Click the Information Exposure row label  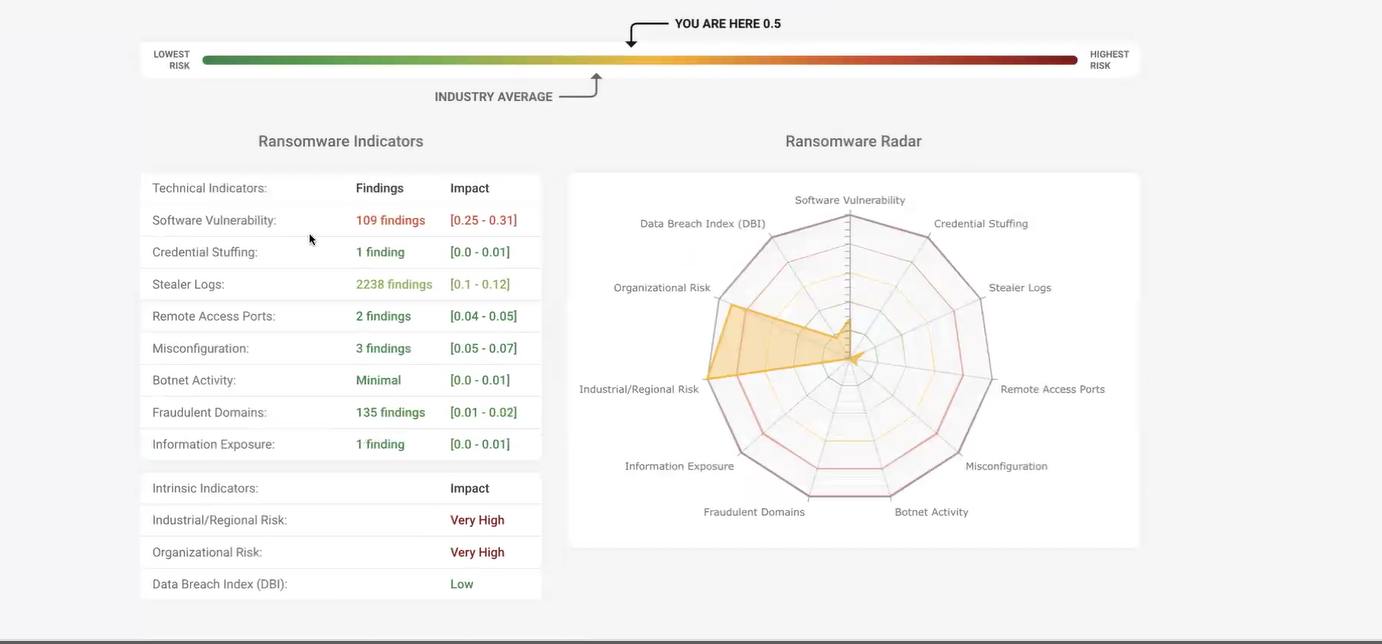pos(213,444)
